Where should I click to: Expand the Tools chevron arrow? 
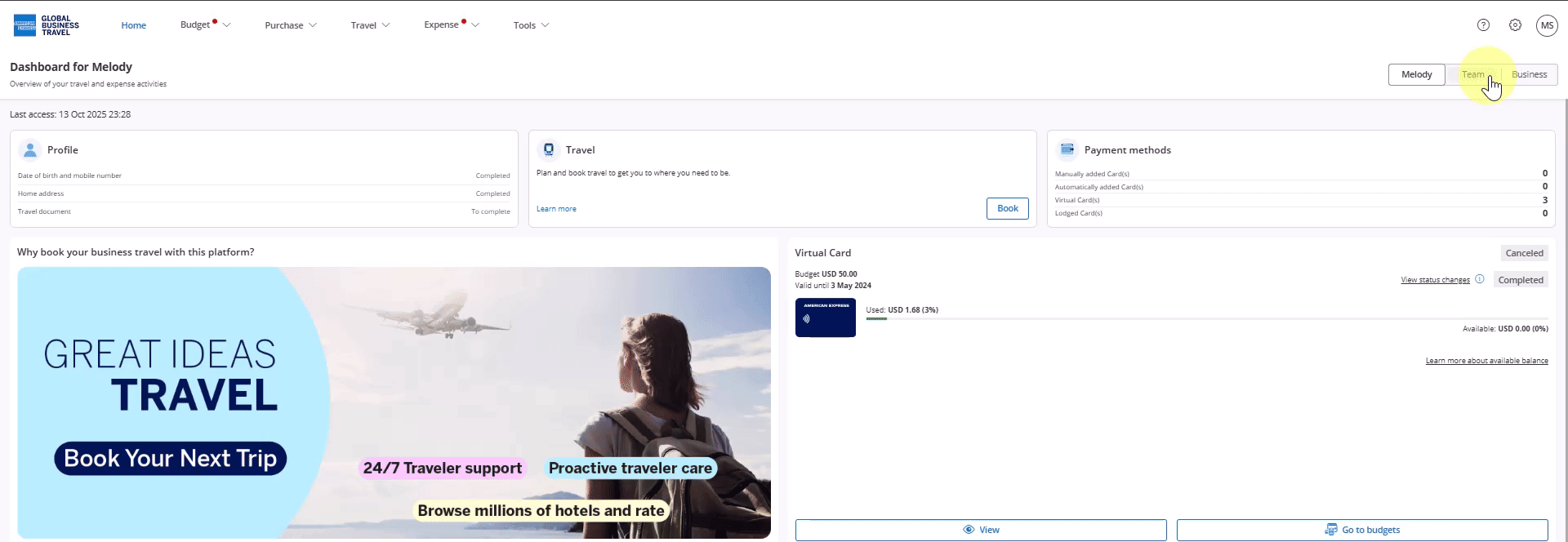point(546,25)
